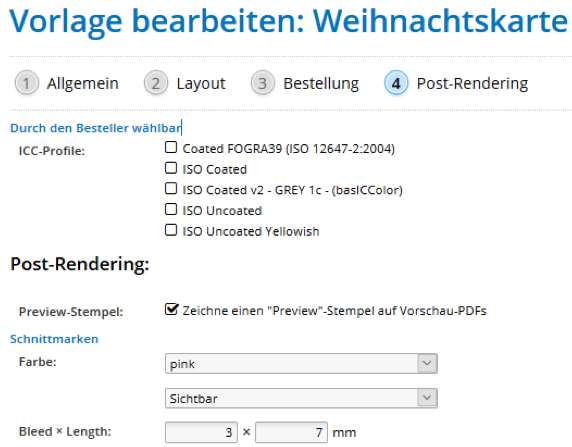Enable the ISO Uncoated checkbox
Viewport: 572px width, 447px height.
click(171, 209)
